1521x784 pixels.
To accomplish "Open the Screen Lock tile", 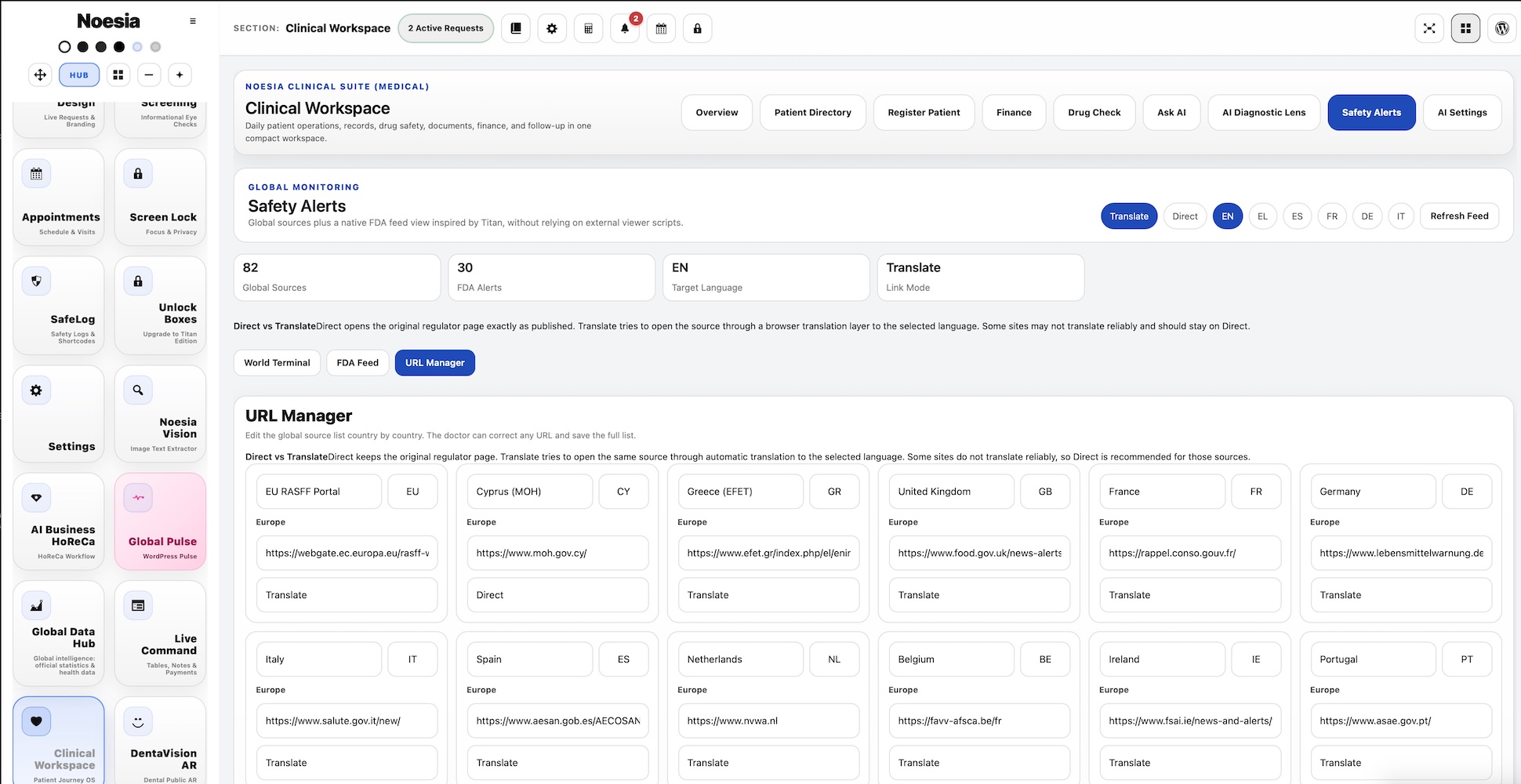I will (x=161, y=198).
